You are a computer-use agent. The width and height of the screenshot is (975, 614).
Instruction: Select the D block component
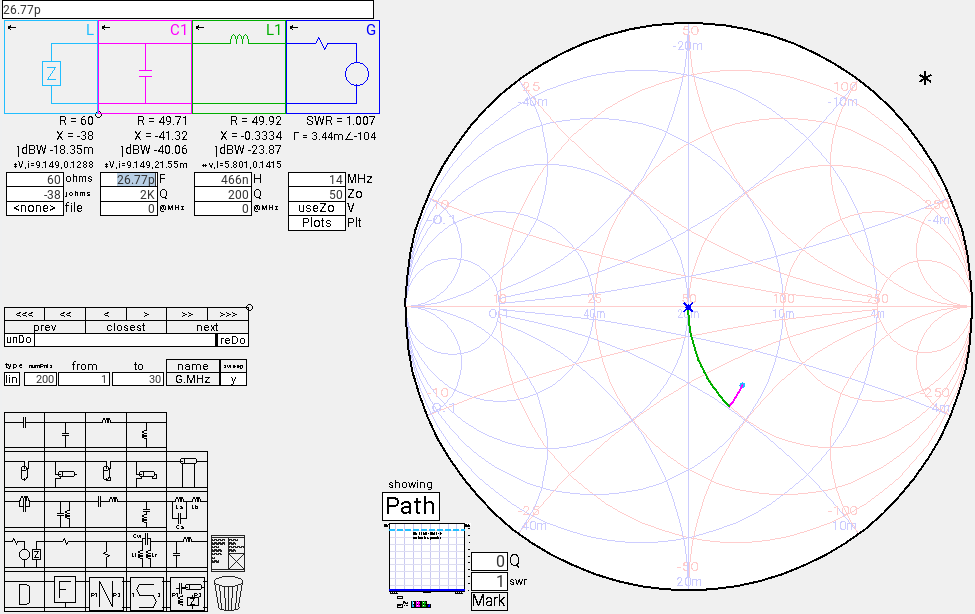pyautogui.click(x=24, y=592)
